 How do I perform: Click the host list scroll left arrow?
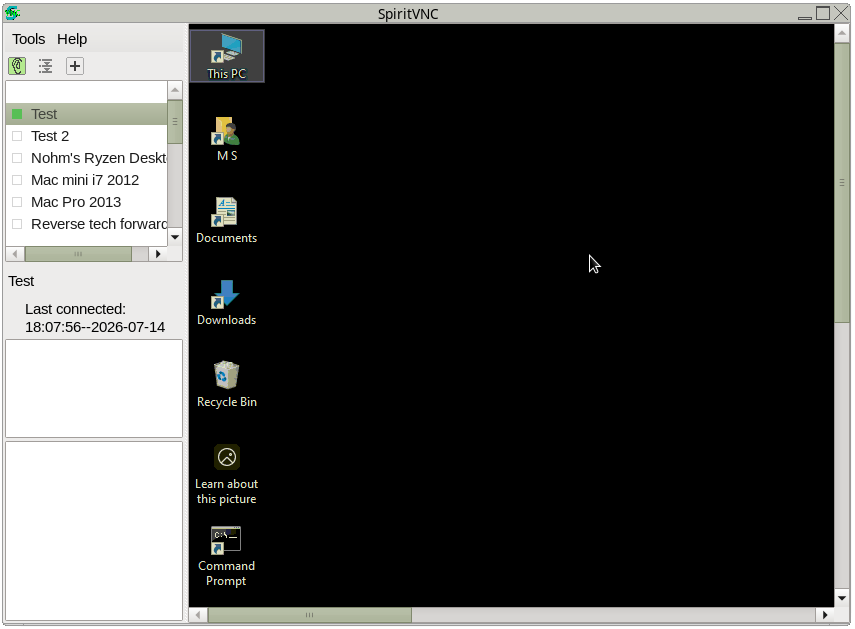coord(15,254)
